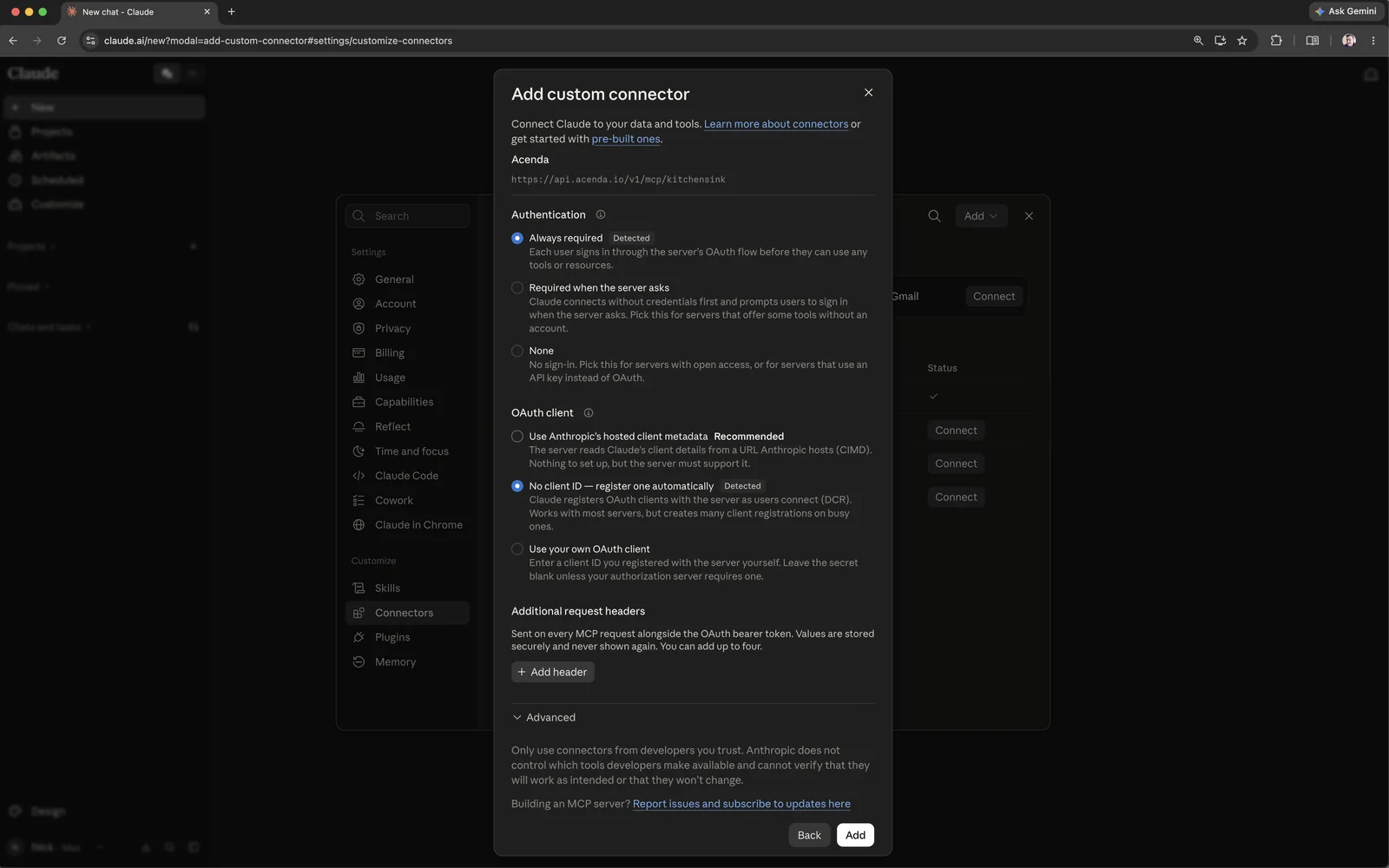Click the Ask Gemini button
1389x868 pixels.
point(1346,11)
